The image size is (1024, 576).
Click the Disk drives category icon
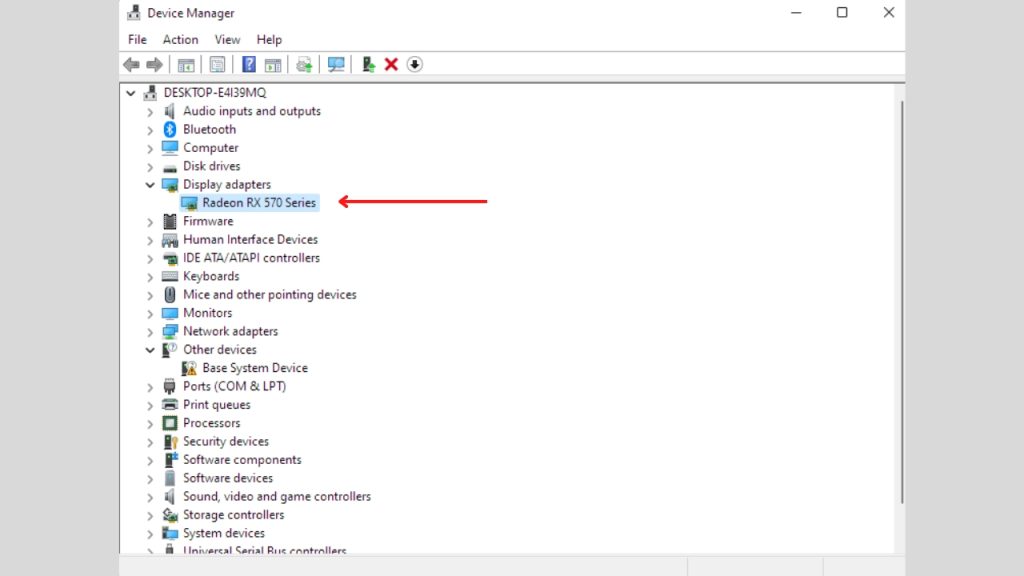(170, 167)
